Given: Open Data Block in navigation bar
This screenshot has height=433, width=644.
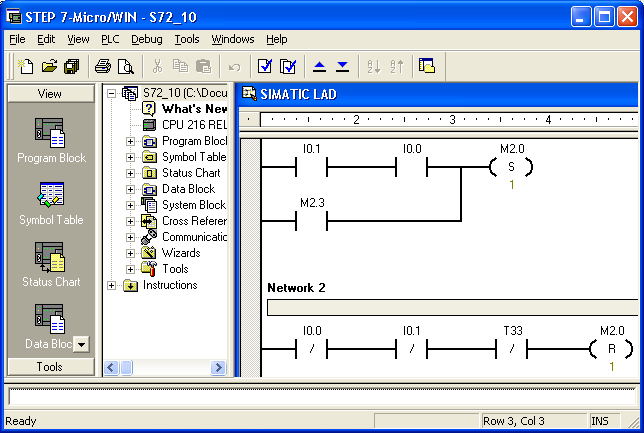Looking at the screenshot, I should [48, 327].
